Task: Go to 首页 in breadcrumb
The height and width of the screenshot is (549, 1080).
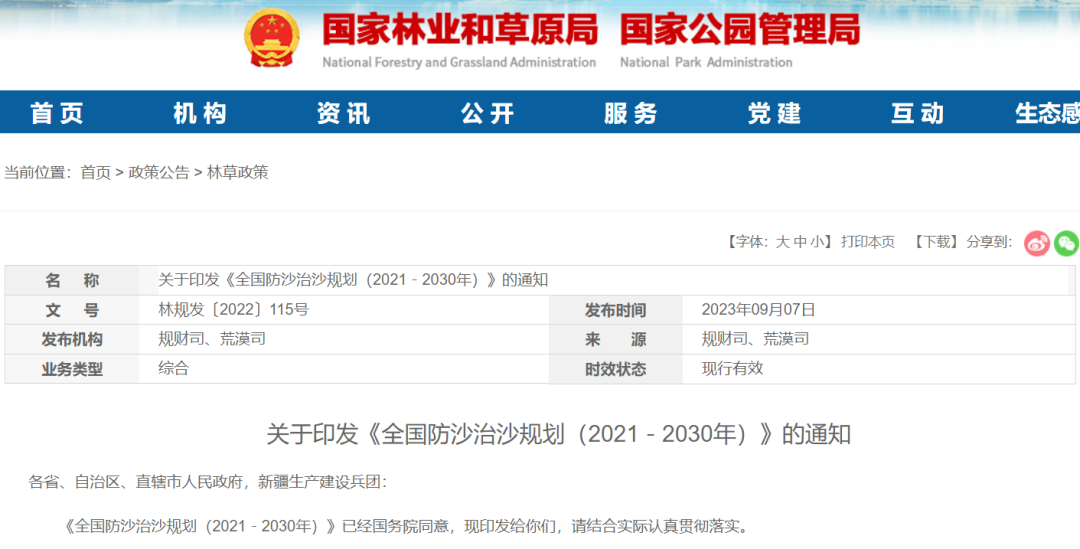Action: (x=96, y=172)
